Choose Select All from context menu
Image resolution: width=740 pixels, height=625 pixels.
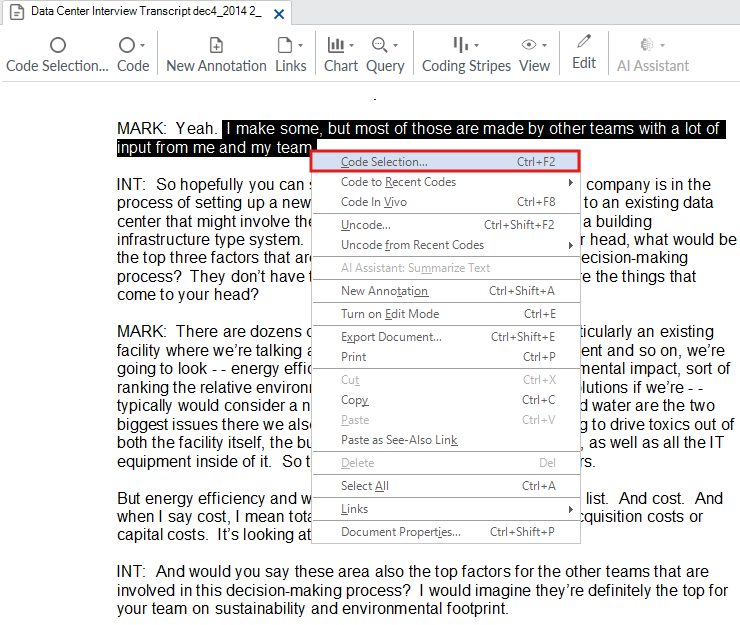click(x=445, y=486)
